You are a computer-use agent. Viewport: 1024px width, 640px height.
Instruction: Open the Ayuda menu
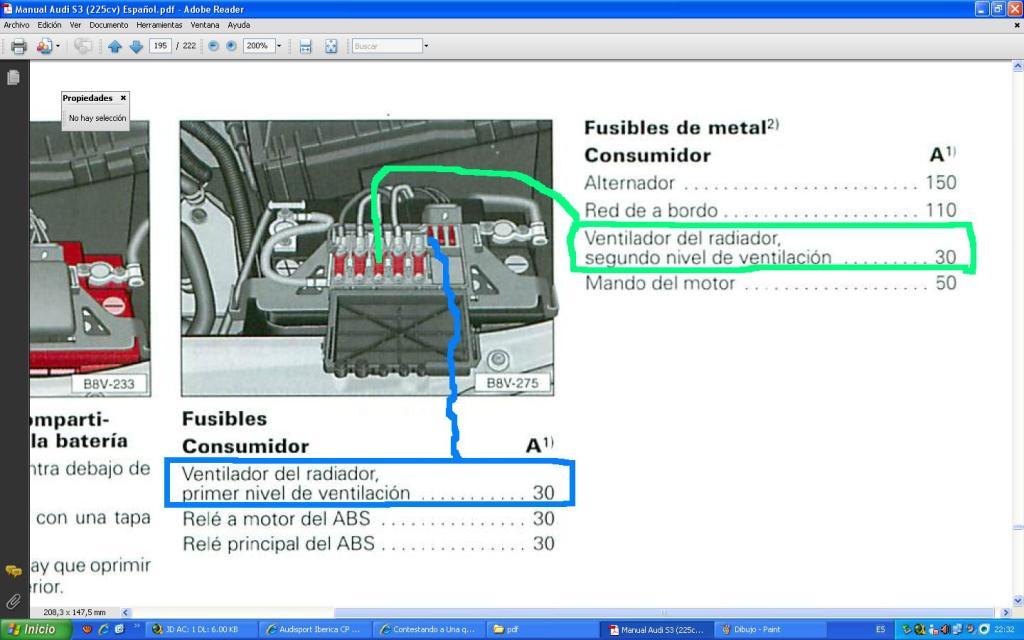tap(239, 25)
